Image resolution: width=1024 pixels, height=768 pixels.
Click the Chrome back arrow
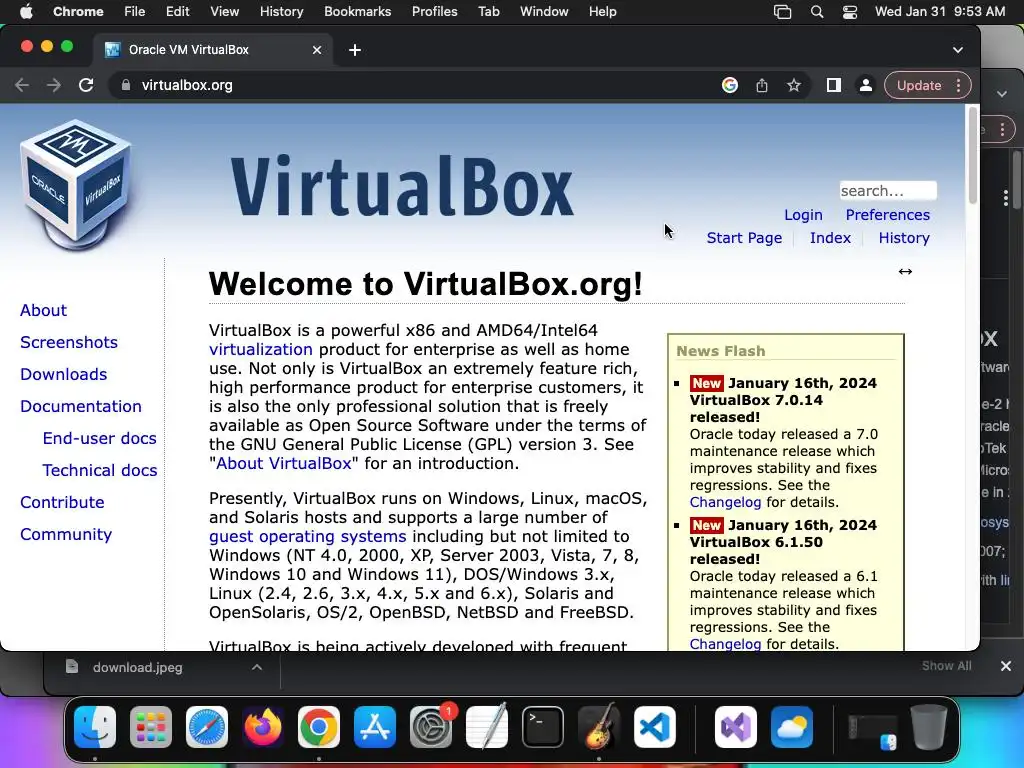22,86
